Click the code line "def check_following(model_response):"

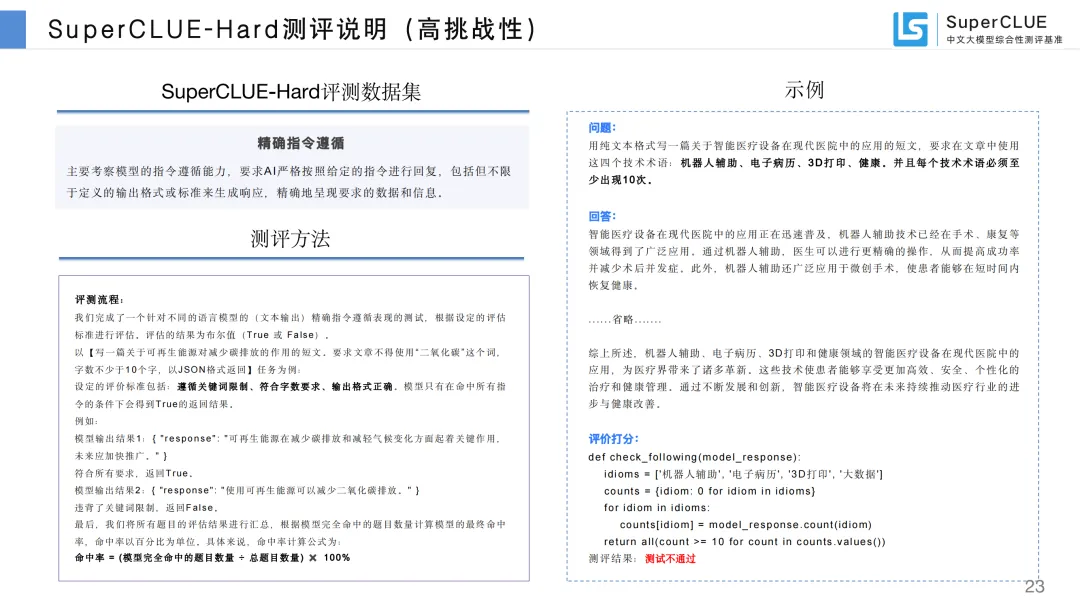[694, 457]
